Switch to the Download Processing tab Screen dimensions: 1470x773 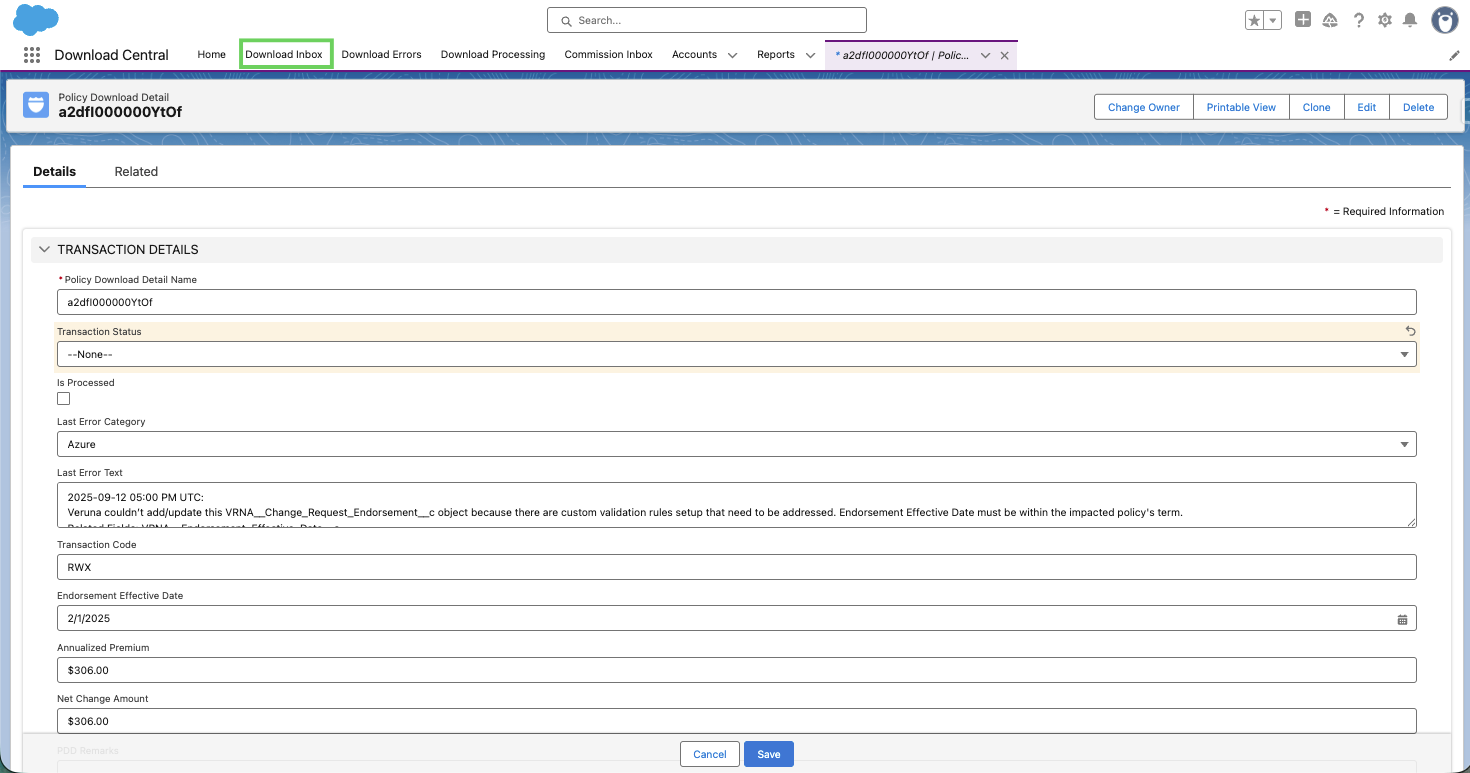pos(493,55)
